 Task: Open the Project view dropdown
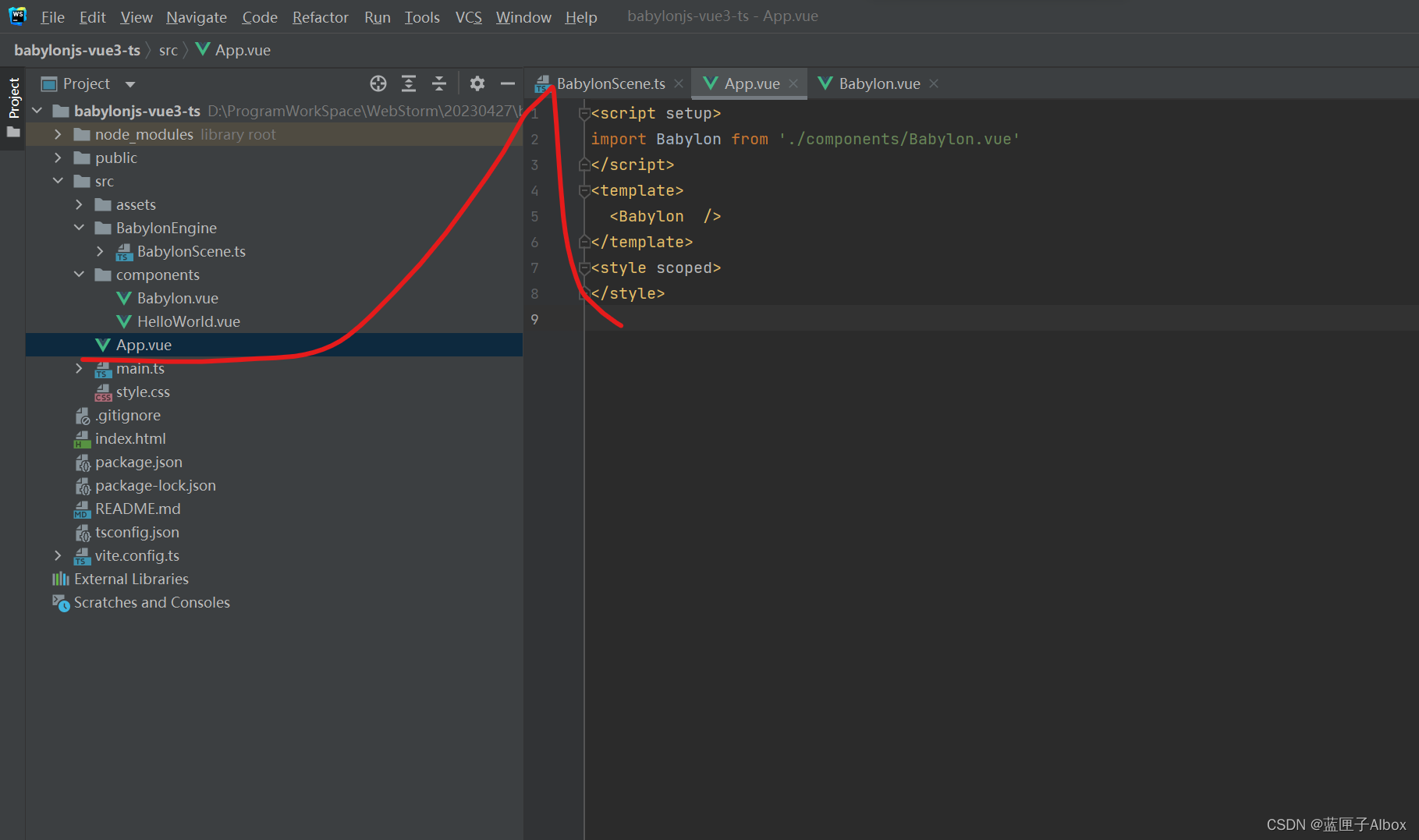130,84
